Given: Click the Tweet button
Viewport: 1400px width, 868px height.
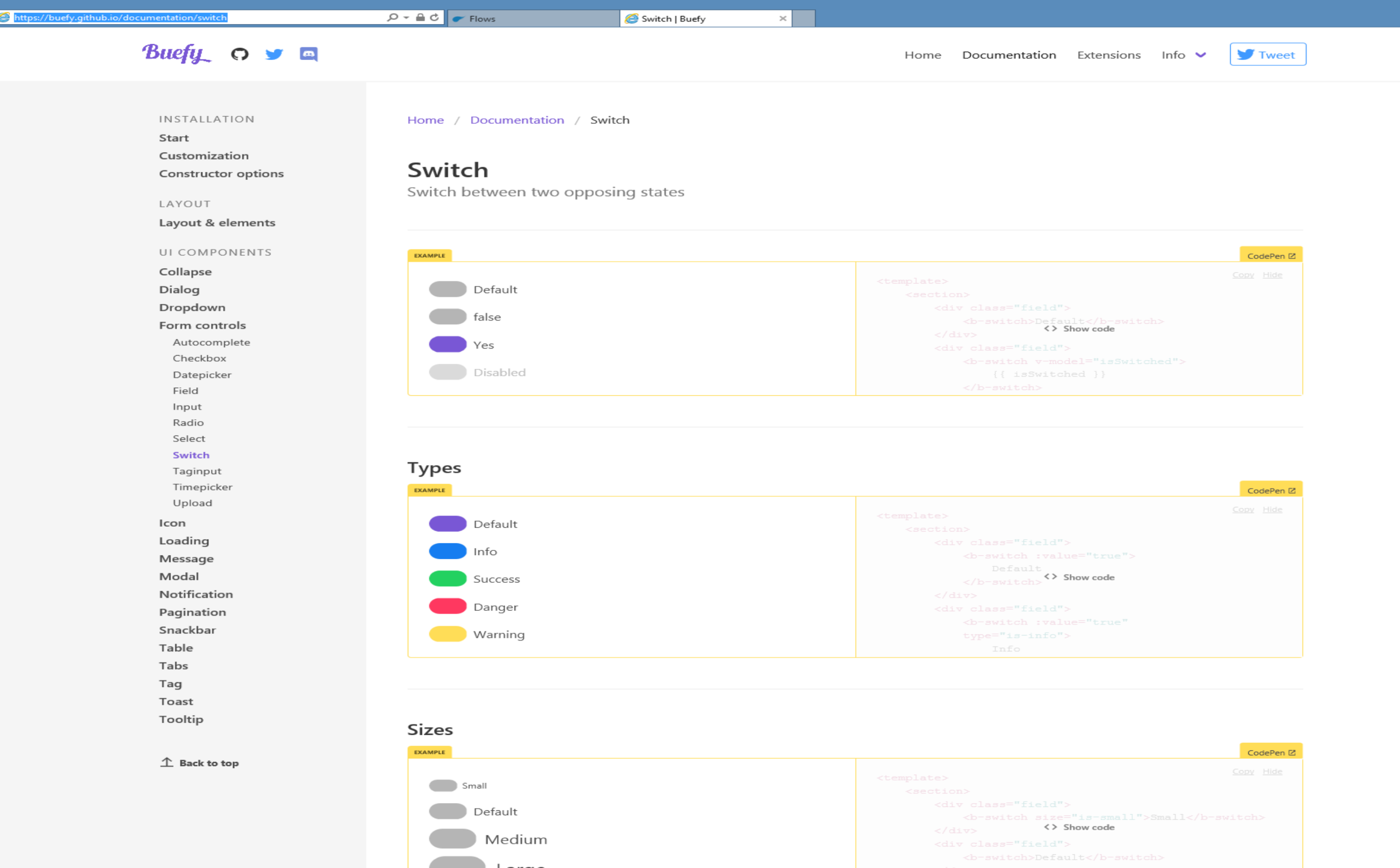Looking at the screenshot, I should pos(1268,54).
